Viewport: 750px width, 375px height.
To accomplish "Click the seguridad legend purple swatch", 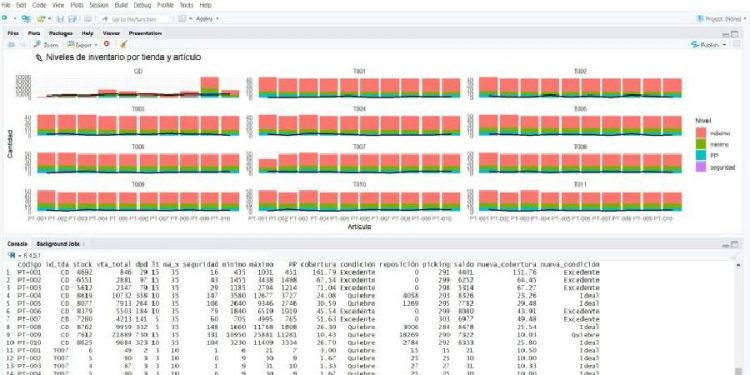I will tap(701, 167).
